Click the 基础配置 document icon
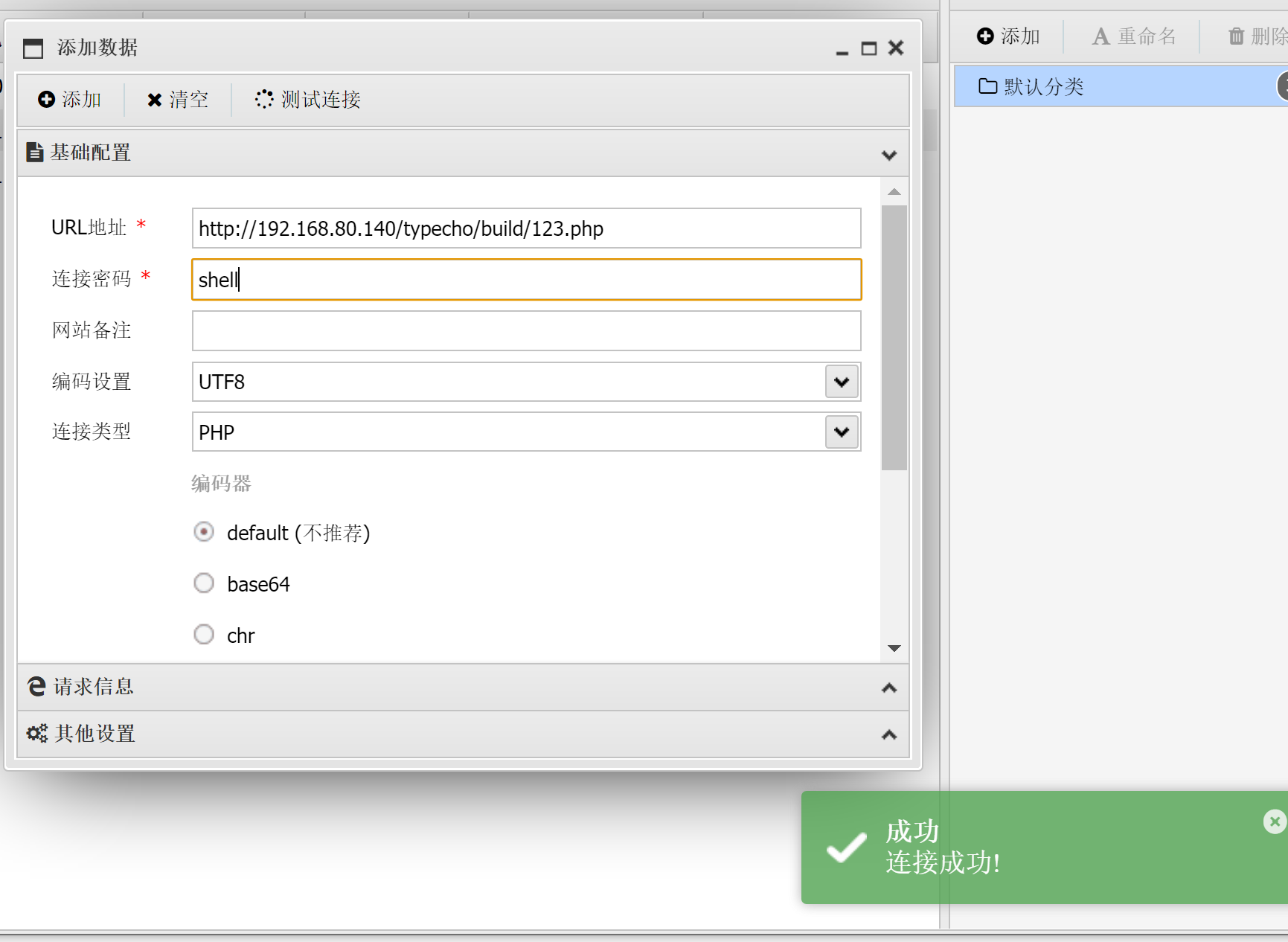Screen dimensions: 1288x942 coord(35,153)
